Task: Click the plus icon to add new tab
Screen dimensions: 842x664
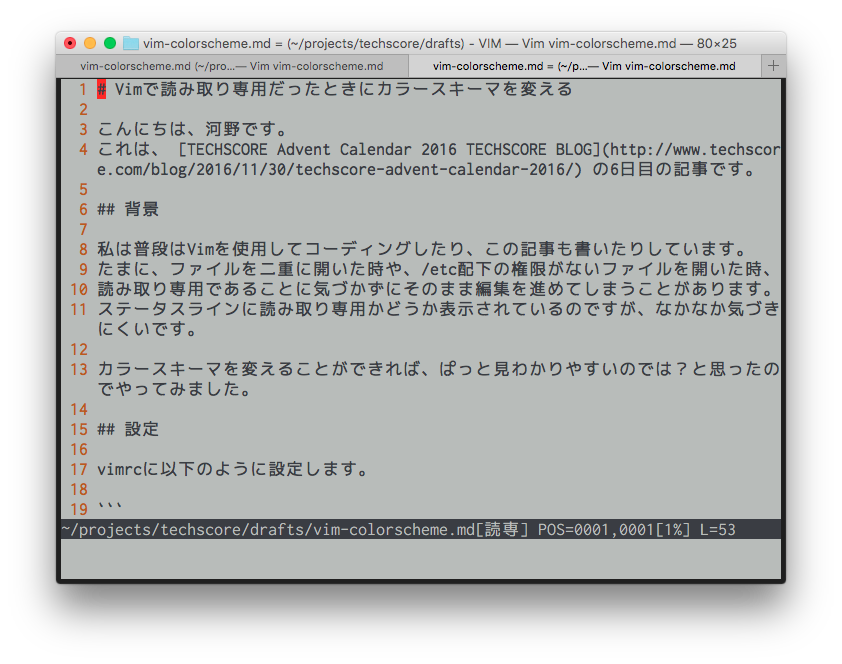Action: pyautogui.click(x=773, y=66)
